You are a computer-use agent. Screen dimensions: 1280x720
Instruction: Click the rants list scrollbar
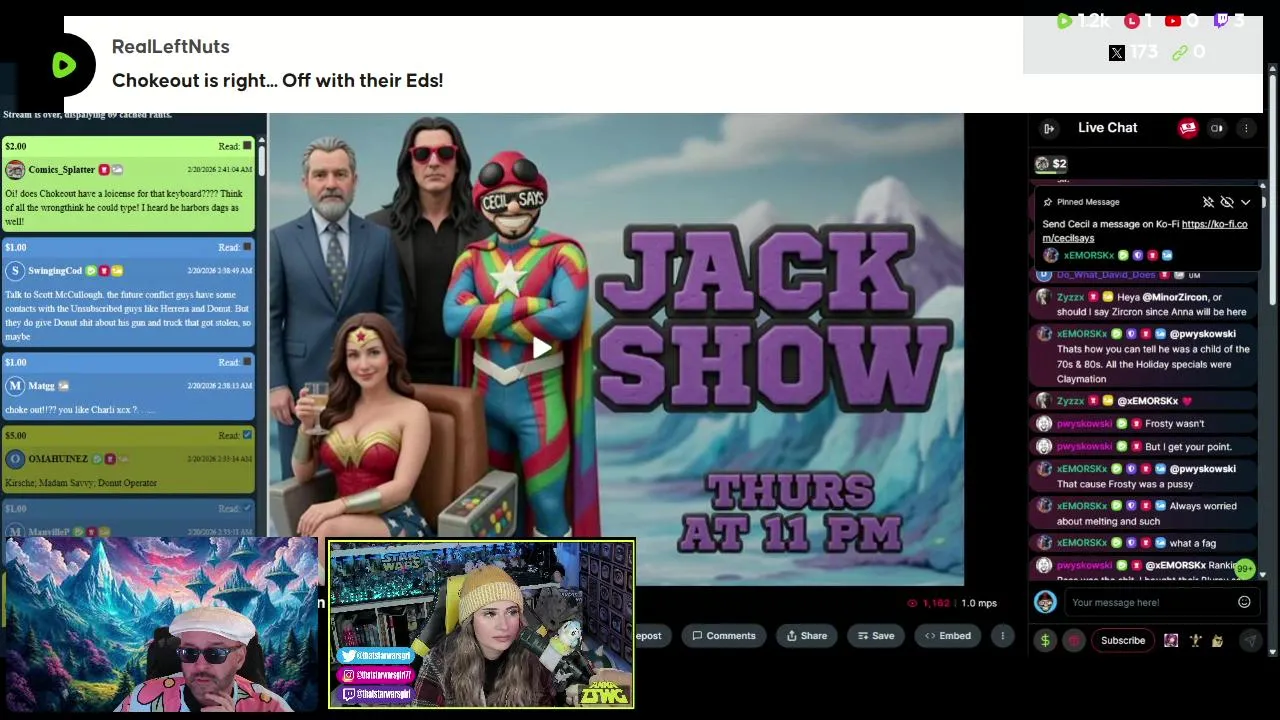coord(261,160)
